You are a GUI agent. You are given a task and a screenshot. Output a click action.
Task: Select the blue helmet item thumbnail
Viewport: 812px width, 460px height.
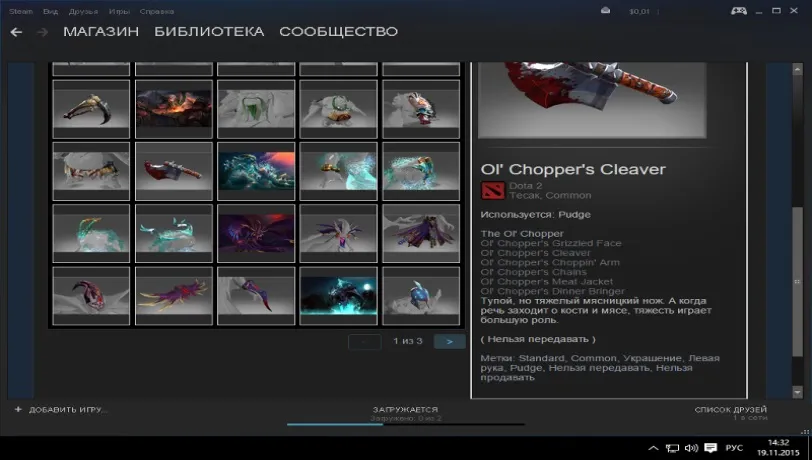pos(421,296)
